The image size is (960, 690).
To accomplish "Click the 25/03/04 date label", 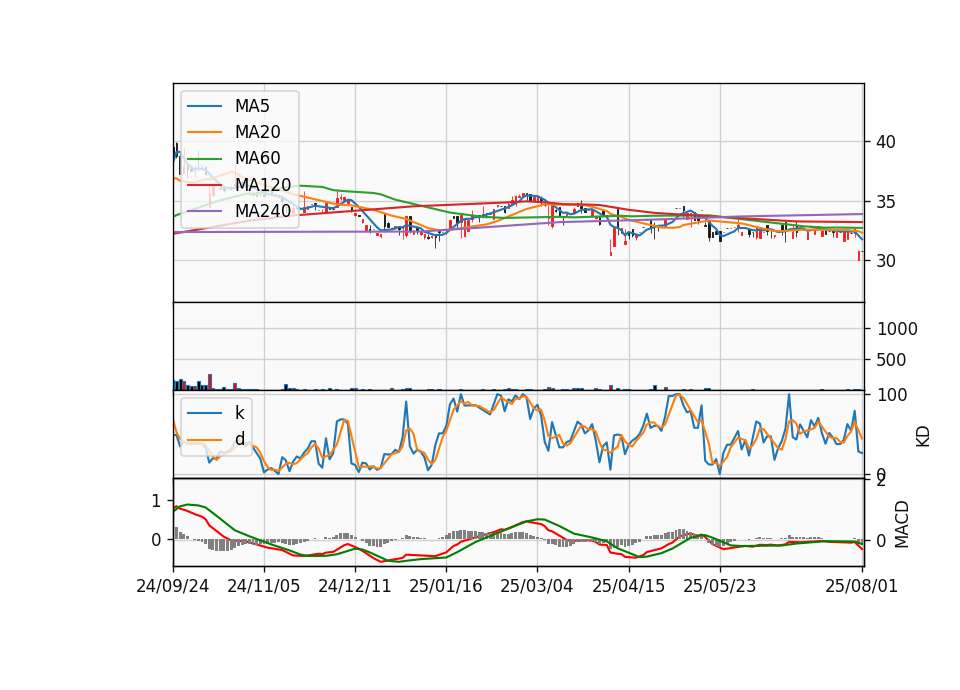I will (x=537, y=586).
